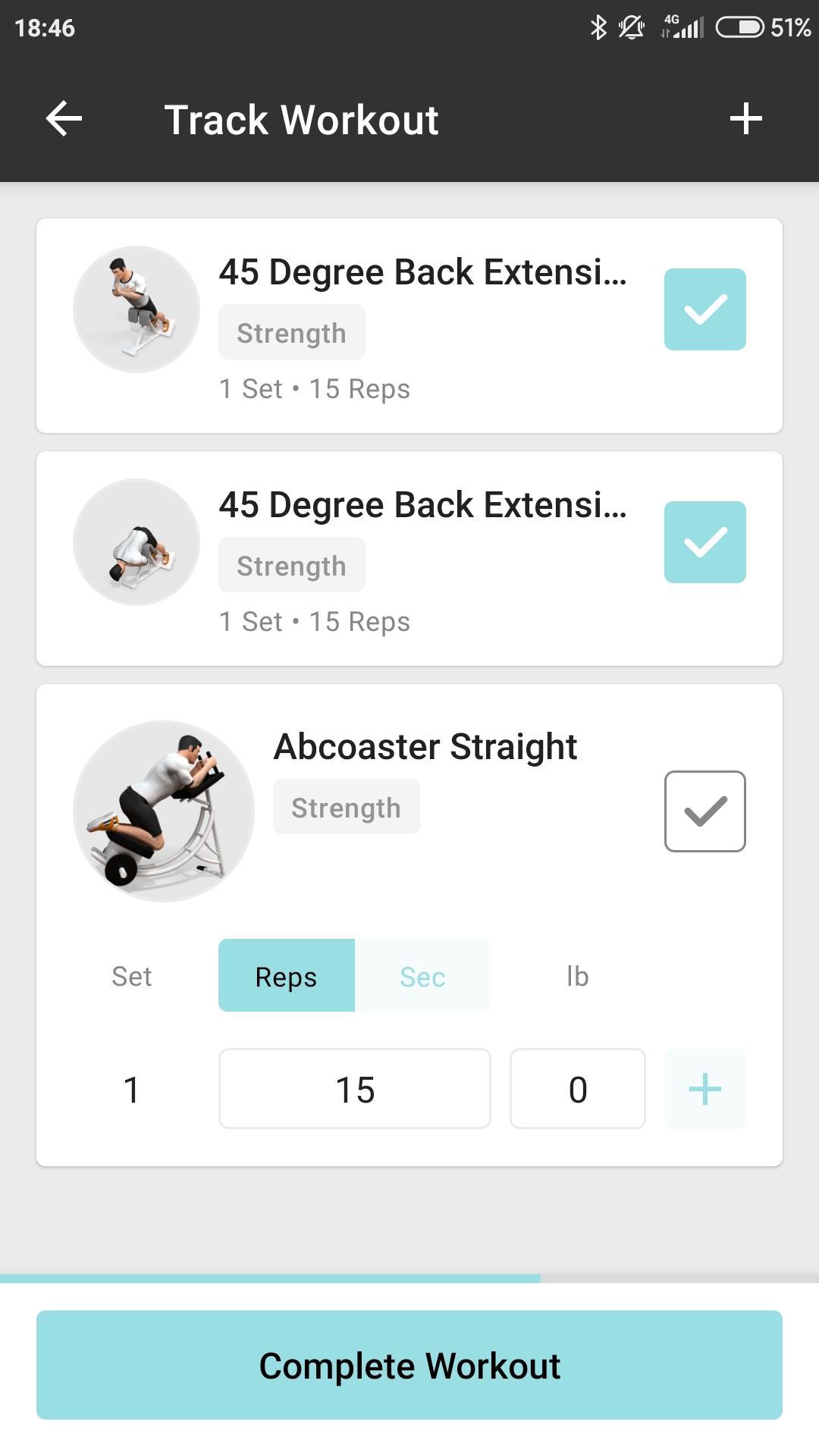The width and height of the screenshot is (819, 1456).
Task: Expand second 45 Degree Back Extension card
Action: click(x=409, y=559)
